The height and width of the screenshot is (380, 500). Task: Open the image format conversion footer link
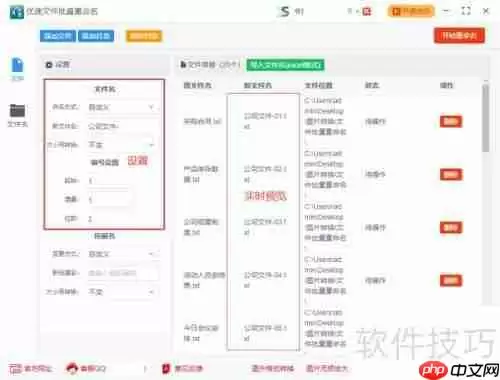click(x=272, y=368)
